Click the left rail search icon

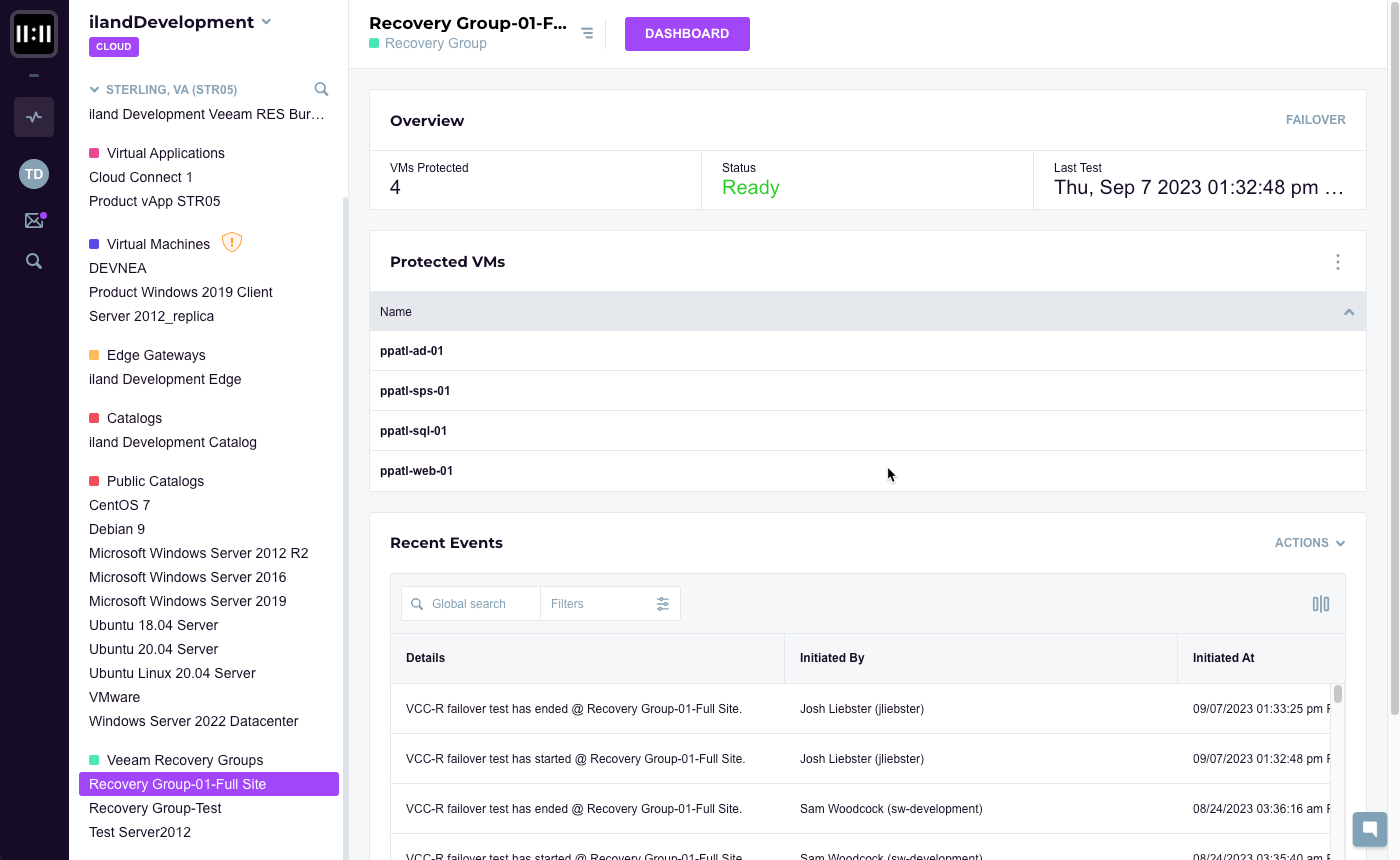[x=34, y=262]
